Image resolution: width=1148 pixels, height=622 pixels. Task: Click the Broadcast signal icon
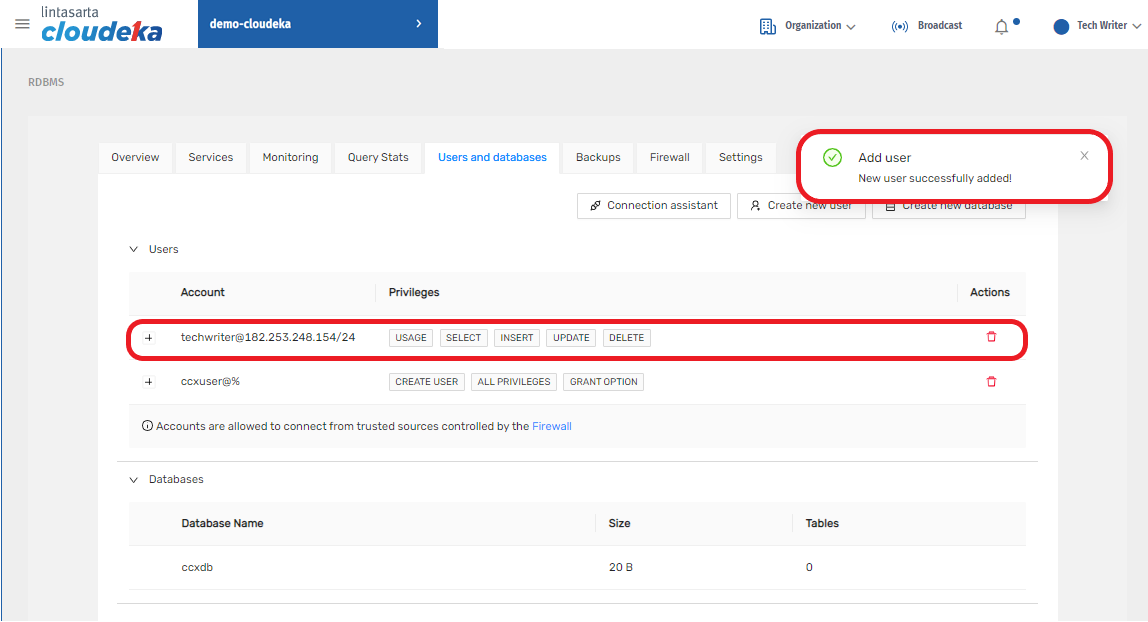899,26
